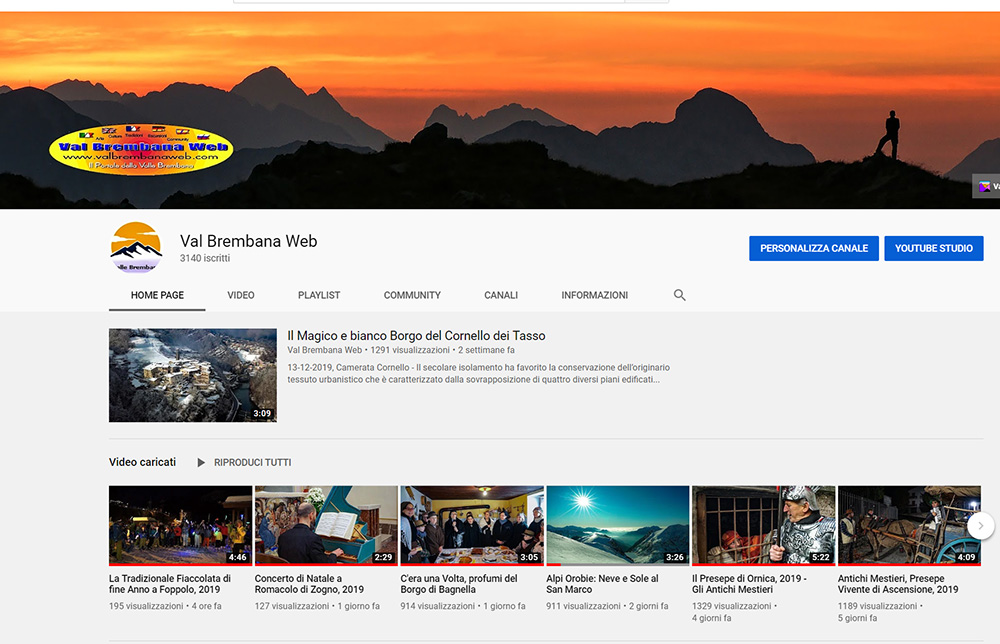
Task: Open YouTube Studio button
Action: (934, 248)
